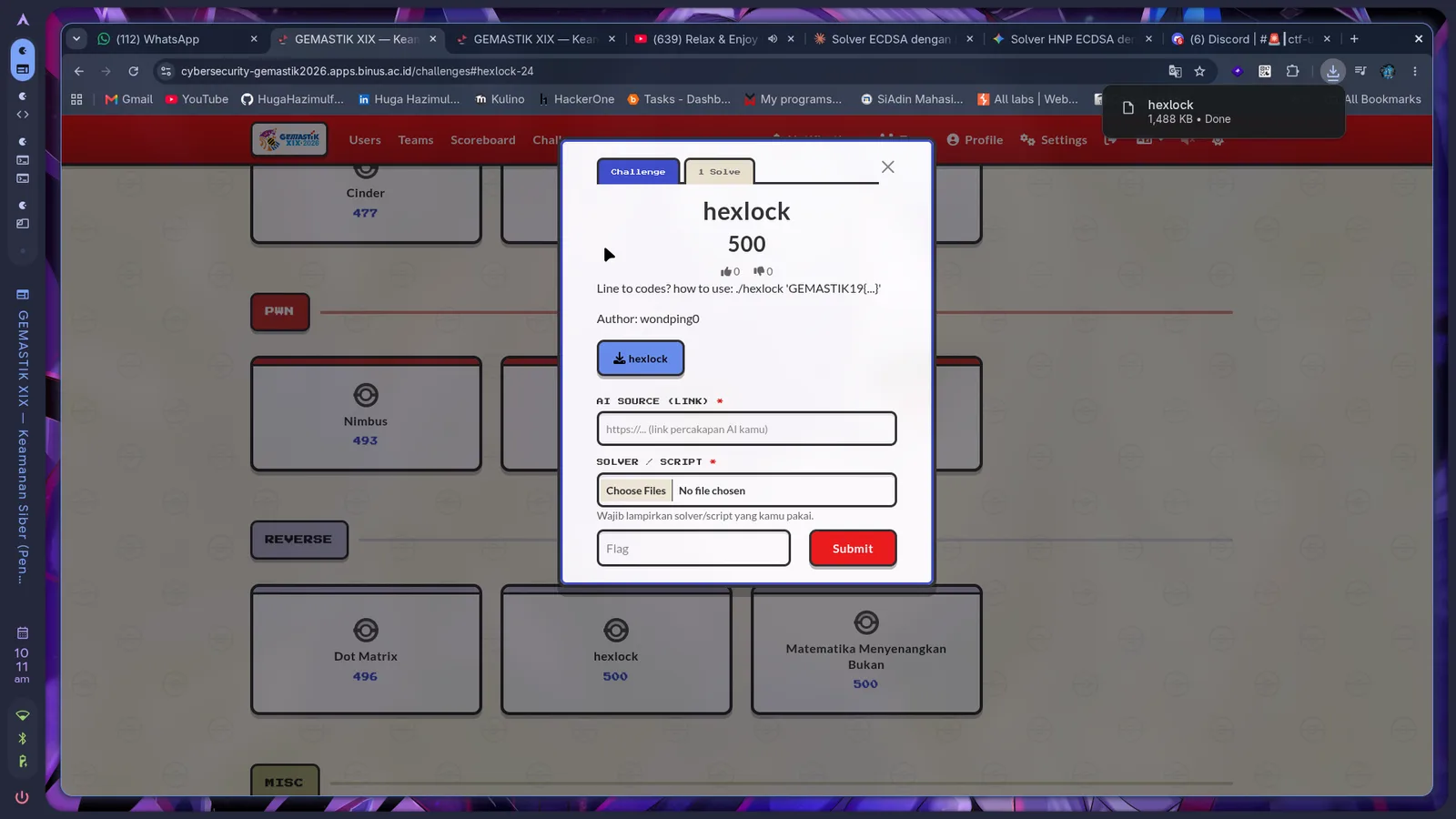Switch to the 1 Solve tab
This screenshot has height=819, width=1456.
tap(719, 171)
